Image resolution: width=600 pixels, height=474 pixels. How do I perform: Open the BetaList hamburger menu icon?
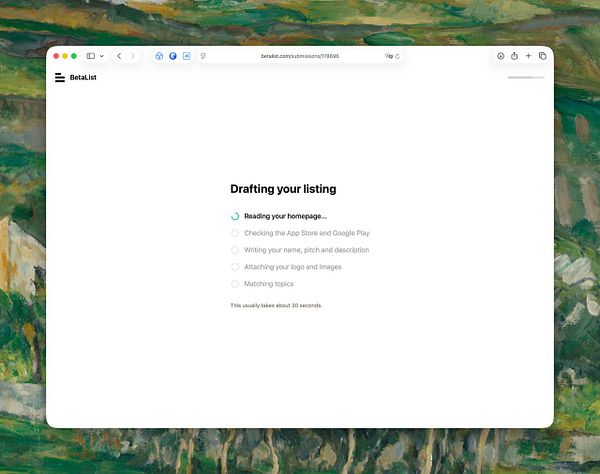point(60,78)
